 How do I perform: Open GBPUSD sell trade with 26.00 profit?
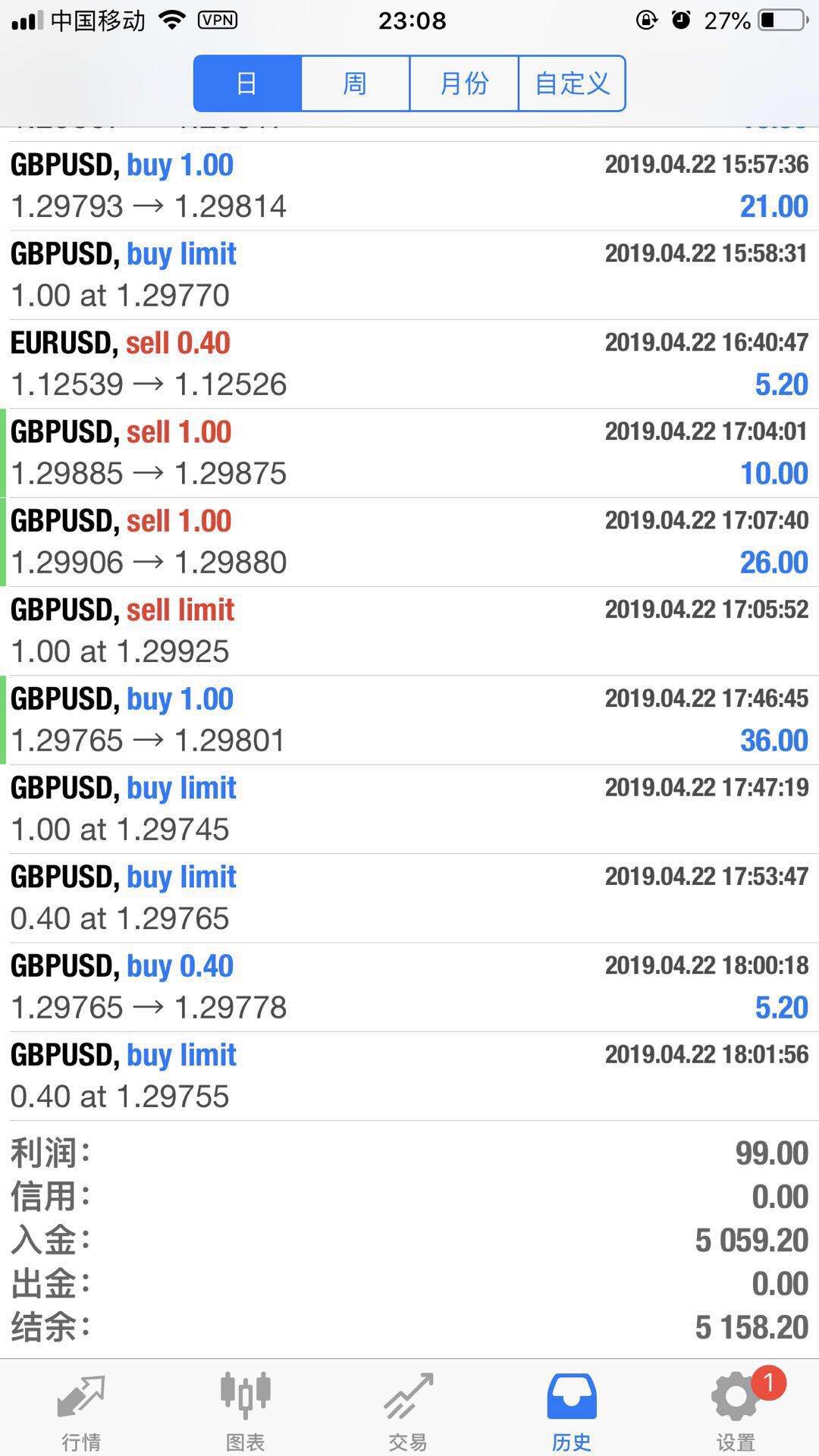tap(409, 542)
